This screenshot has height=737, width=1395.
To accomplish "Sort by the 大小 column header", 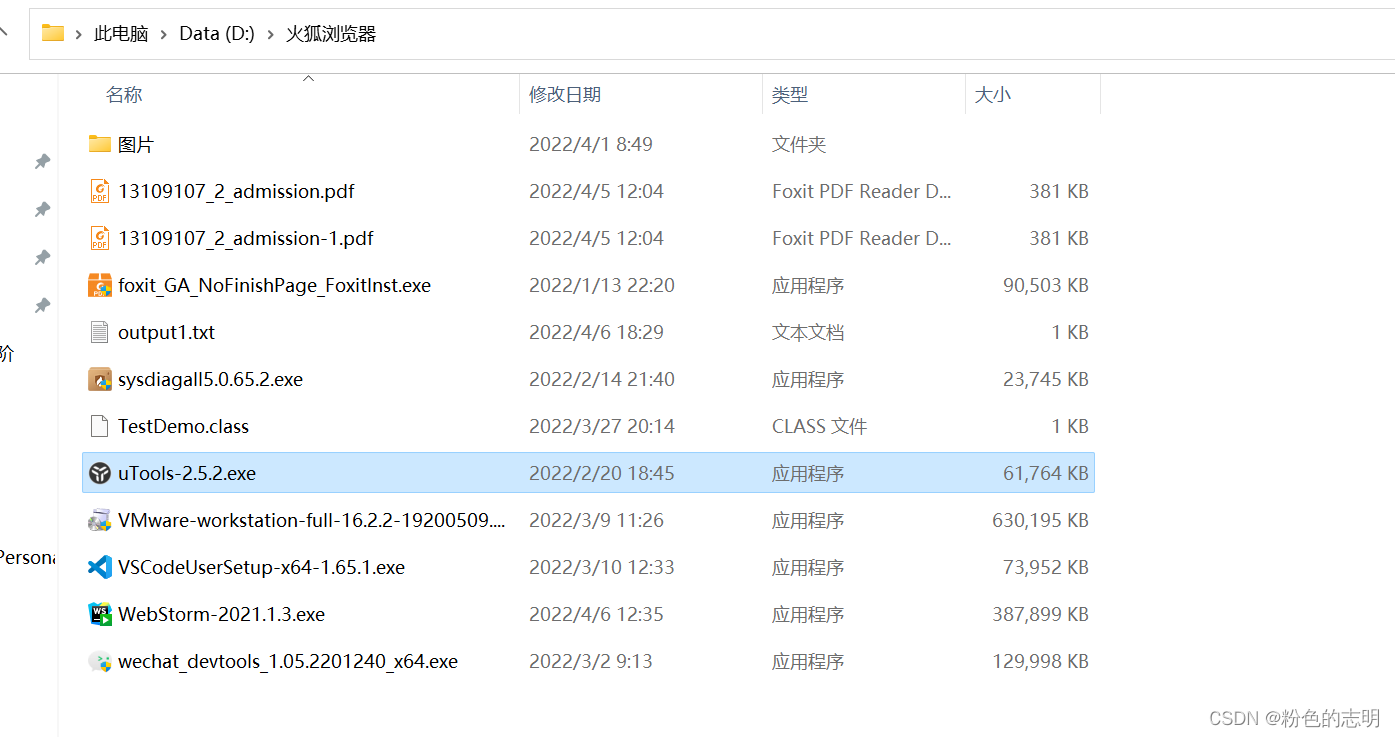I will (993, 94).
